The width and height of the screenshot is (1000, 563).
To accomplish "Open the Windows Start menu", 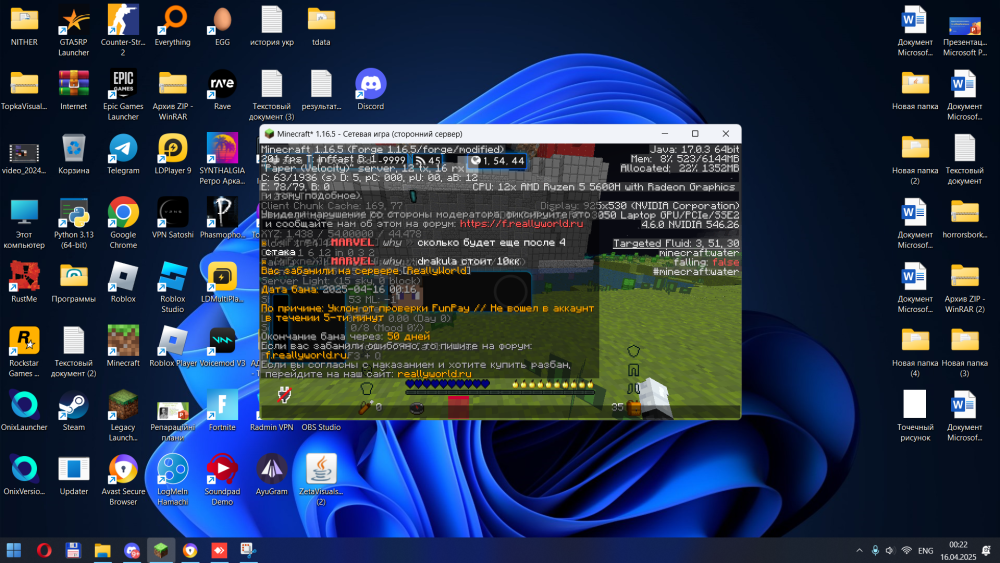I will click(x=13, y=550).
